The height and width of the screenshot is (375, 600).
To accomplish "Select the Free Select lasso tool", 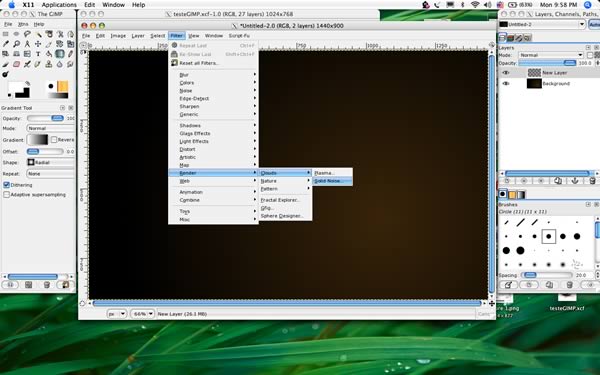I will (x=27, y=34).
